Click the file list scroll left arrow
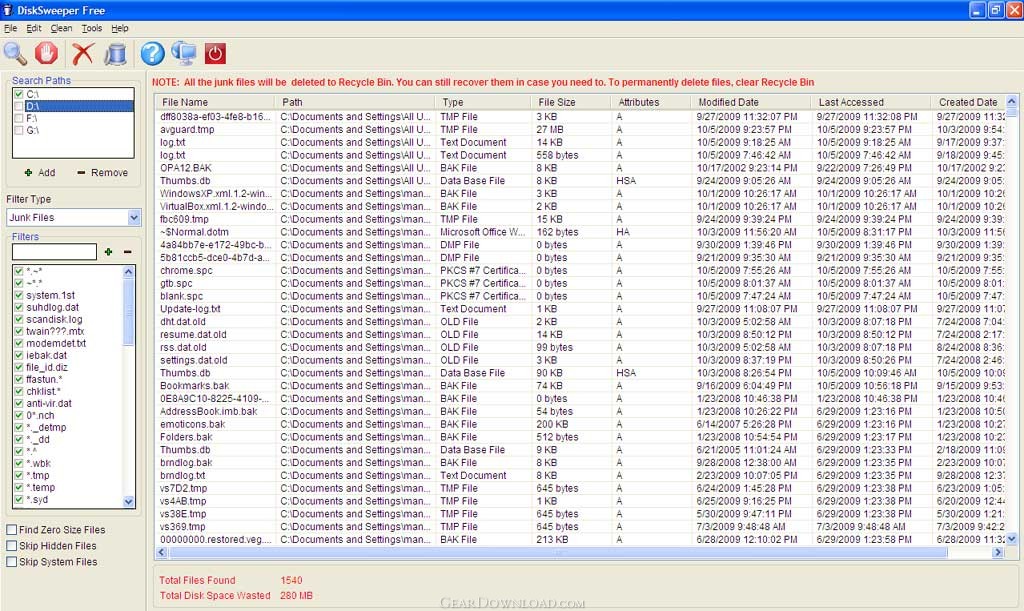 pyautogui.click(x=162, y=552)
